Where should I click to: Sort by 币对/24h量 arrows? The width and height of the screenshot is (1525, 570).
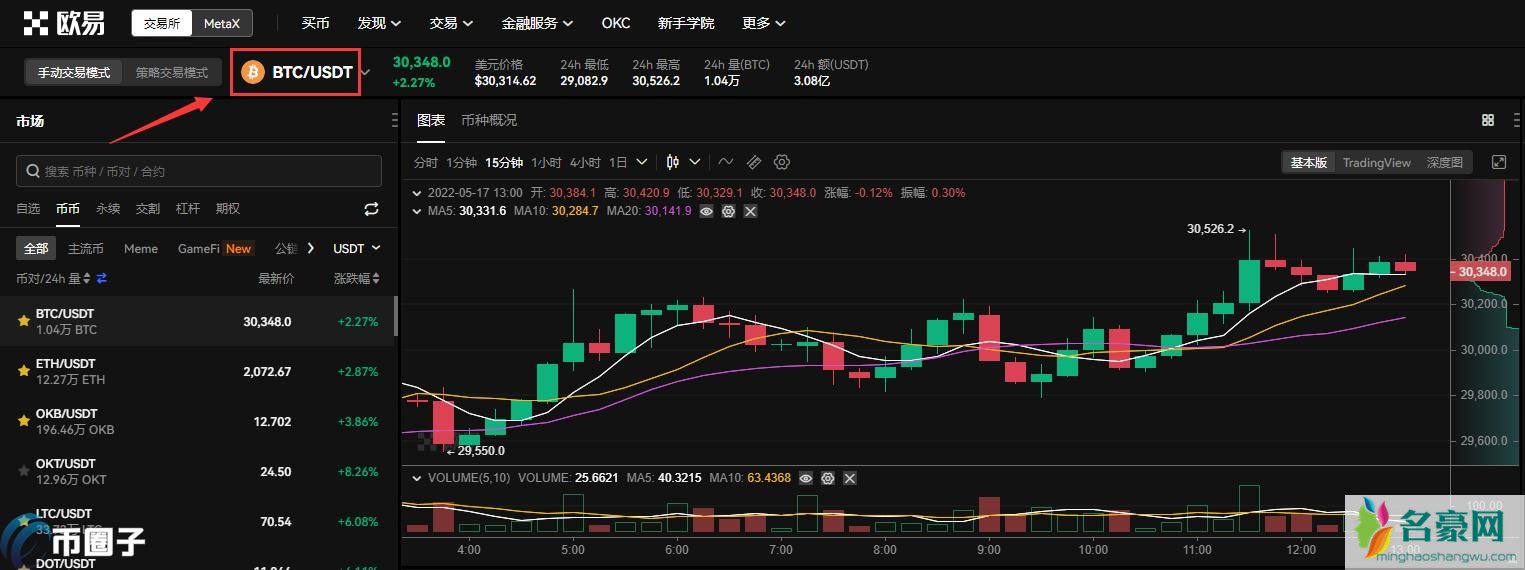[x=87, y=278]
